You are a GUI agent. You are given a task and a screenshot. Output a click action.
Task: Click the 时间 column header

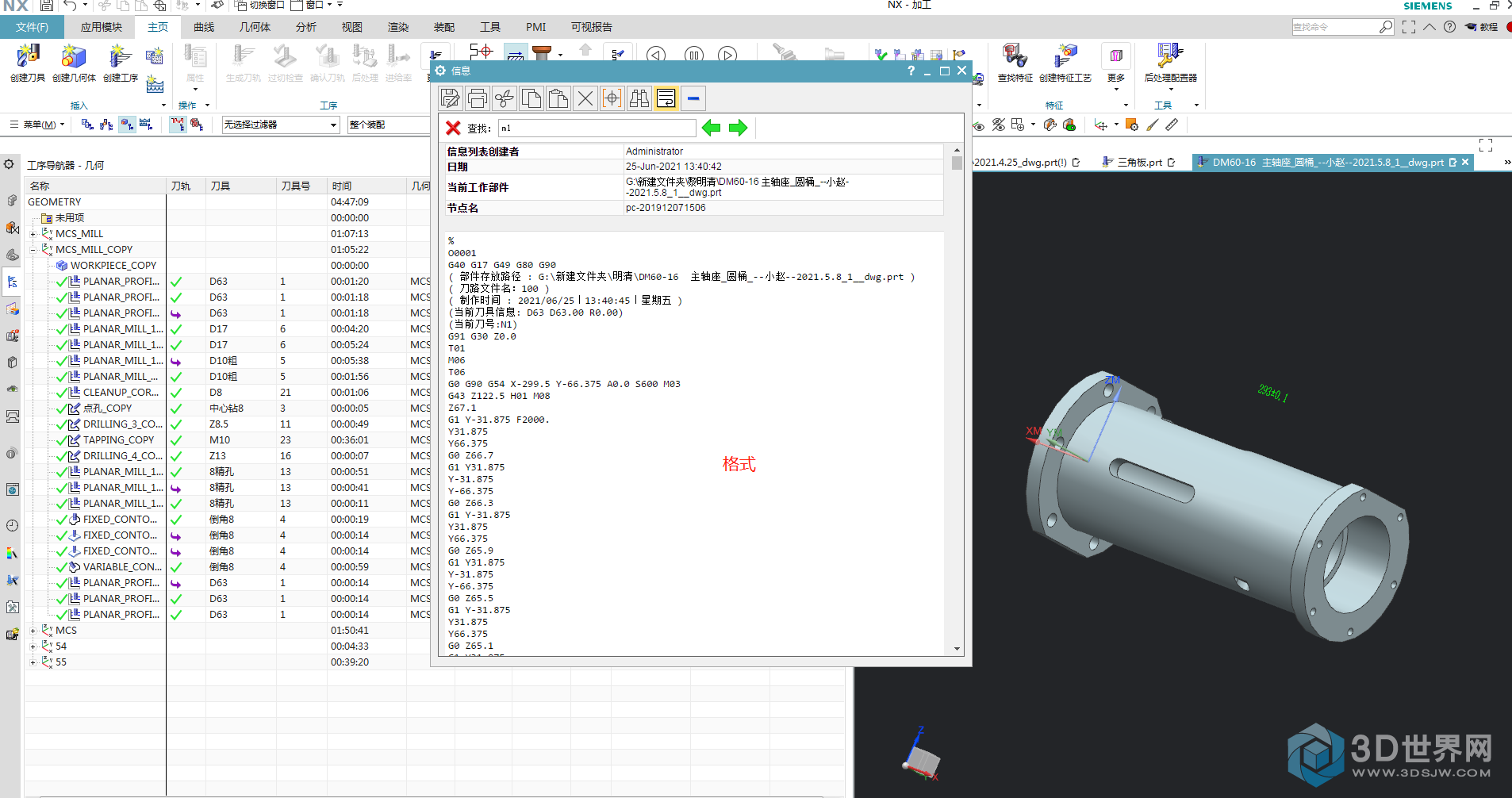pyautogui.click(x=367, y=186)
